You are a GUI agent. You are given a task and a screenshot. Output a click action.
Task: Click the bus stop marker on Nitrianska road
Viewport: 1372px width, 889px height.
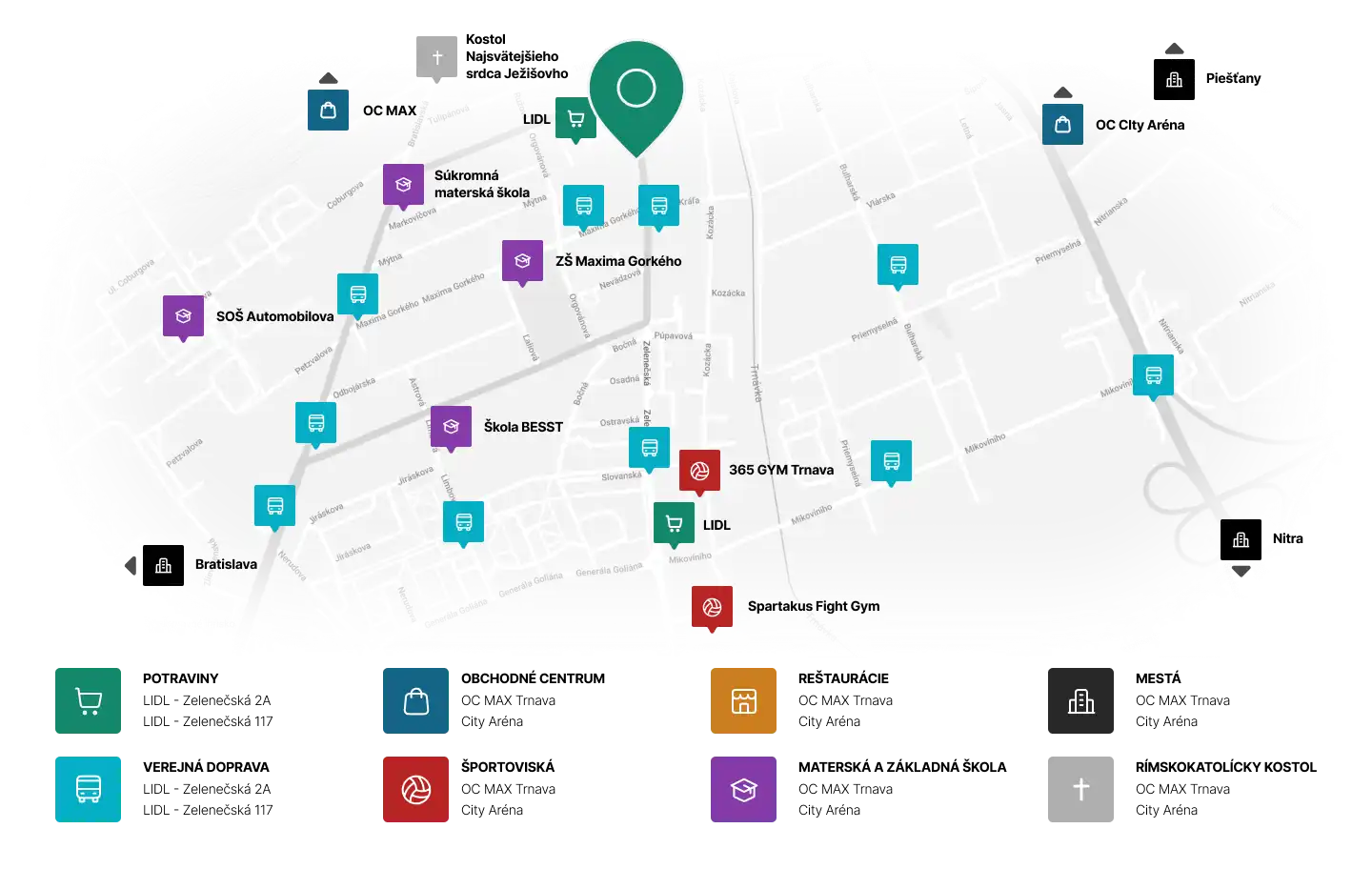tap(1153, 375)
